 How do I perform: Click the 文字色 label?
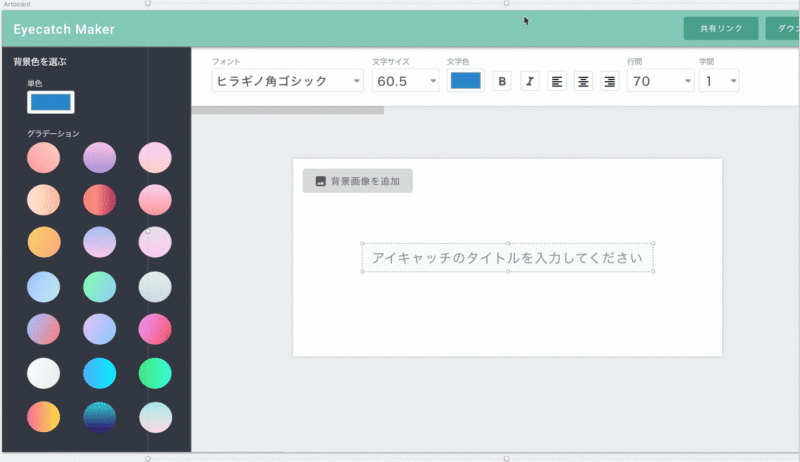[458, 62]
